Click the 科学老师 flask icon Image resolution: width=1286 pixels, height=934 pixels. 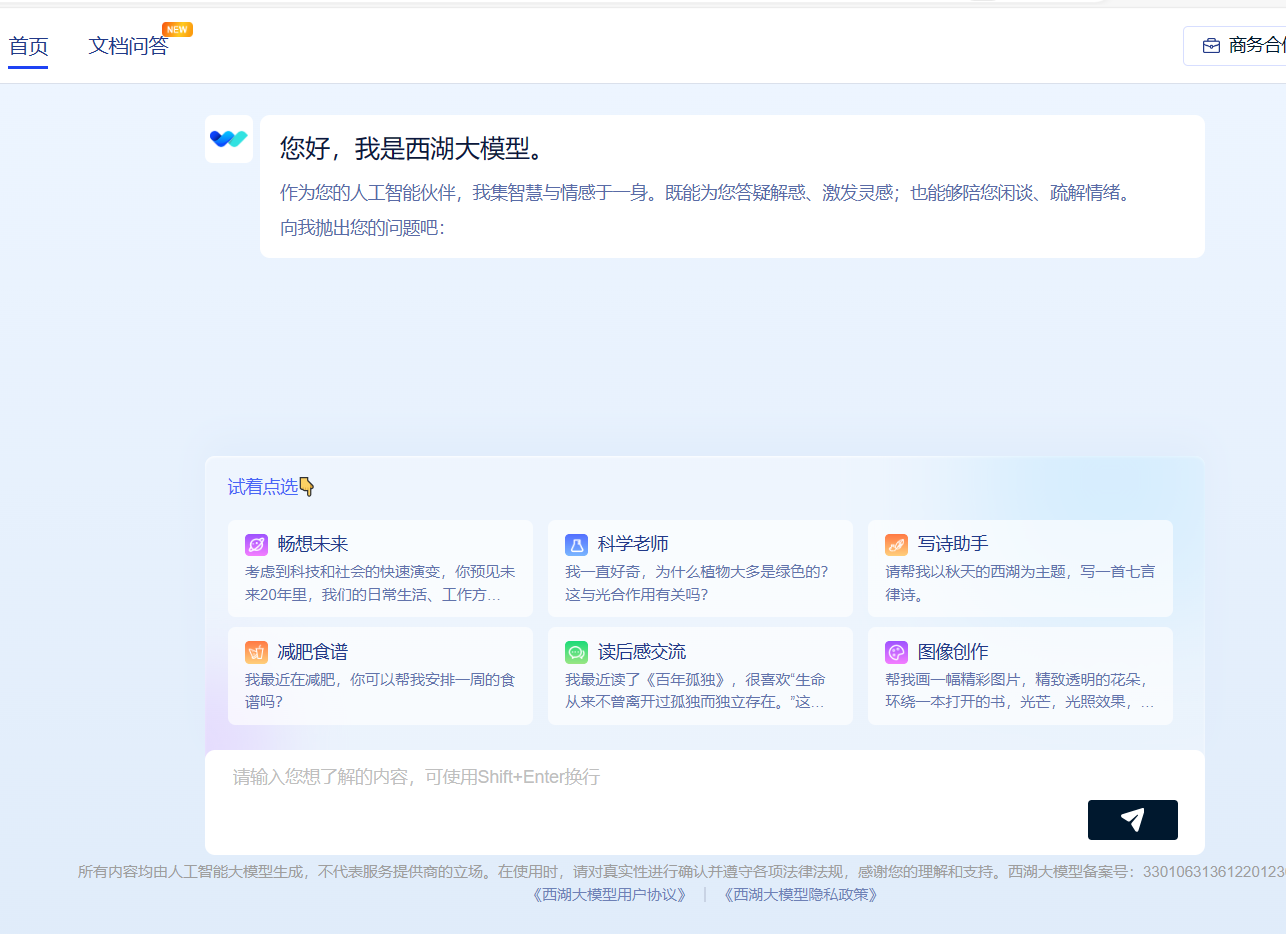click(575, 544)
